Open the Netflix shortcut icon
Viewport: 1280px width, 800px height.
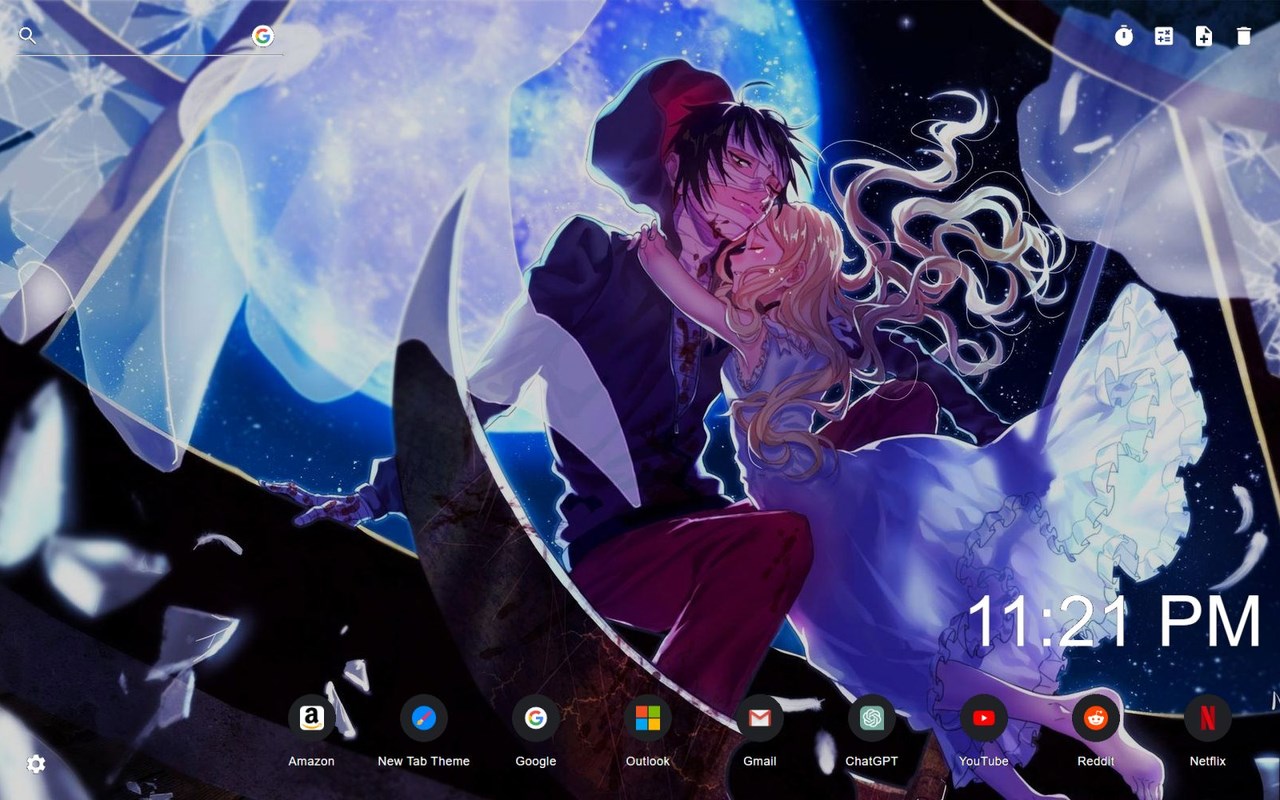pos(1208,718)
